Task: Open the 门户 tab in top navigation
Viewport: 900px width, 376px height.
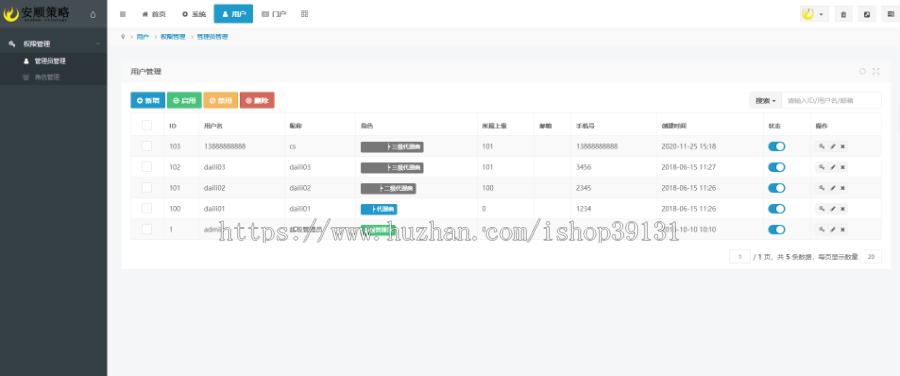Action: tap(274, 14)
